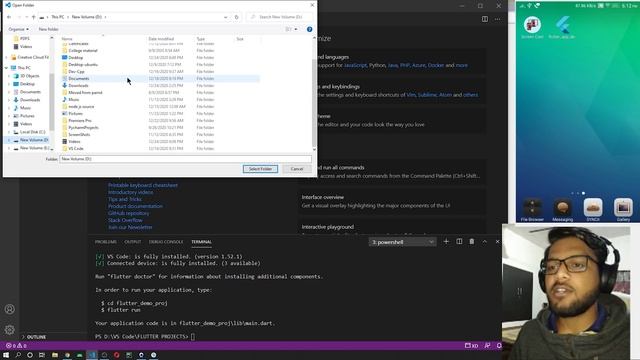Click New folder in dialog toolbar

[48, 29]
